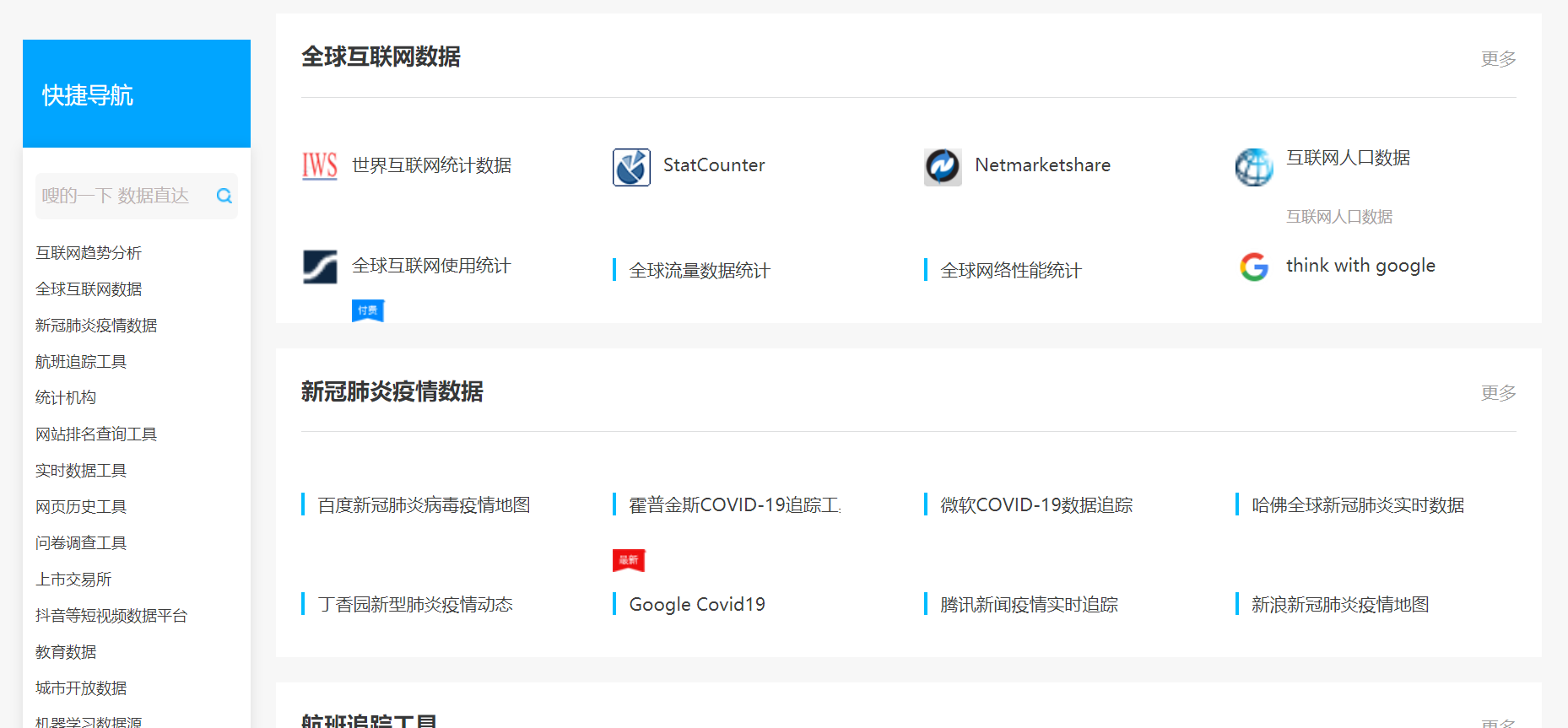Click the StatCounter logo icon
The width and height of the screenshot is (1568, 728).
point(631,167)
